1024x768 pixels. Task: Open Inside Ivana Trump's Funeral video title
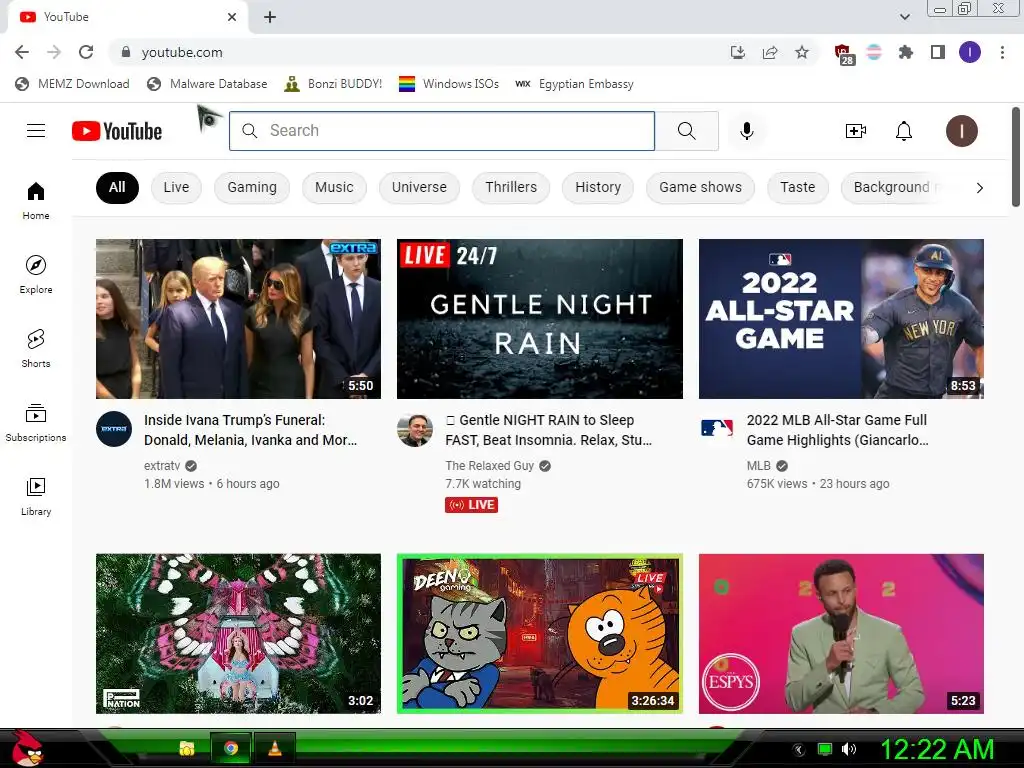pyautogui.click(x=251, y=430)
